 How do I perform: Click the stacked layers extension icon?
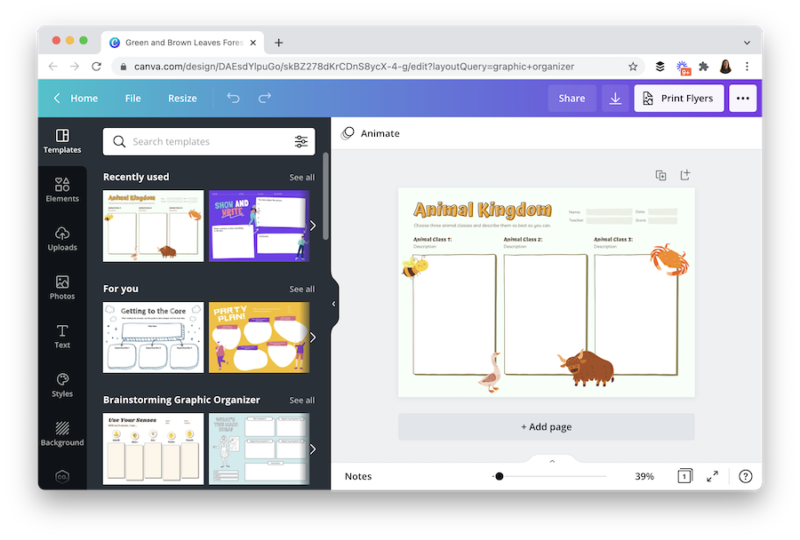point(660,66)
